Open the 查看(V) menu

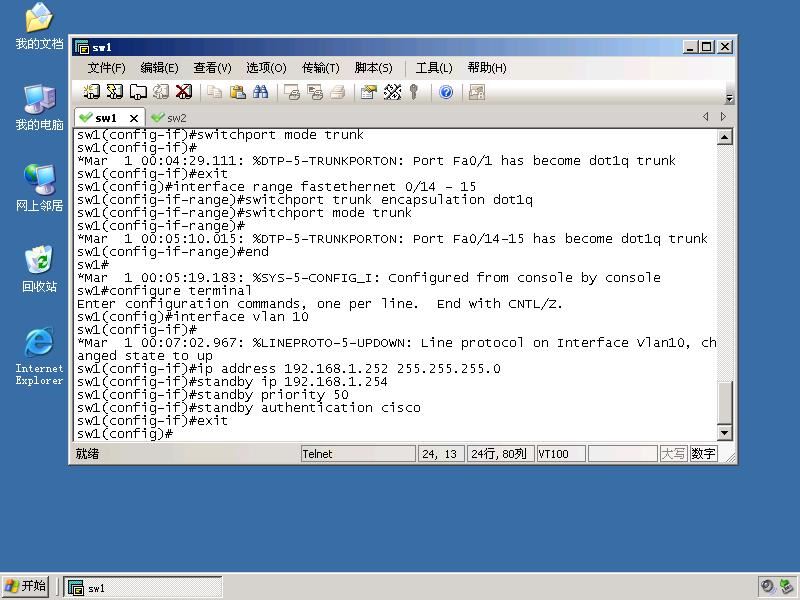point(212,68)
